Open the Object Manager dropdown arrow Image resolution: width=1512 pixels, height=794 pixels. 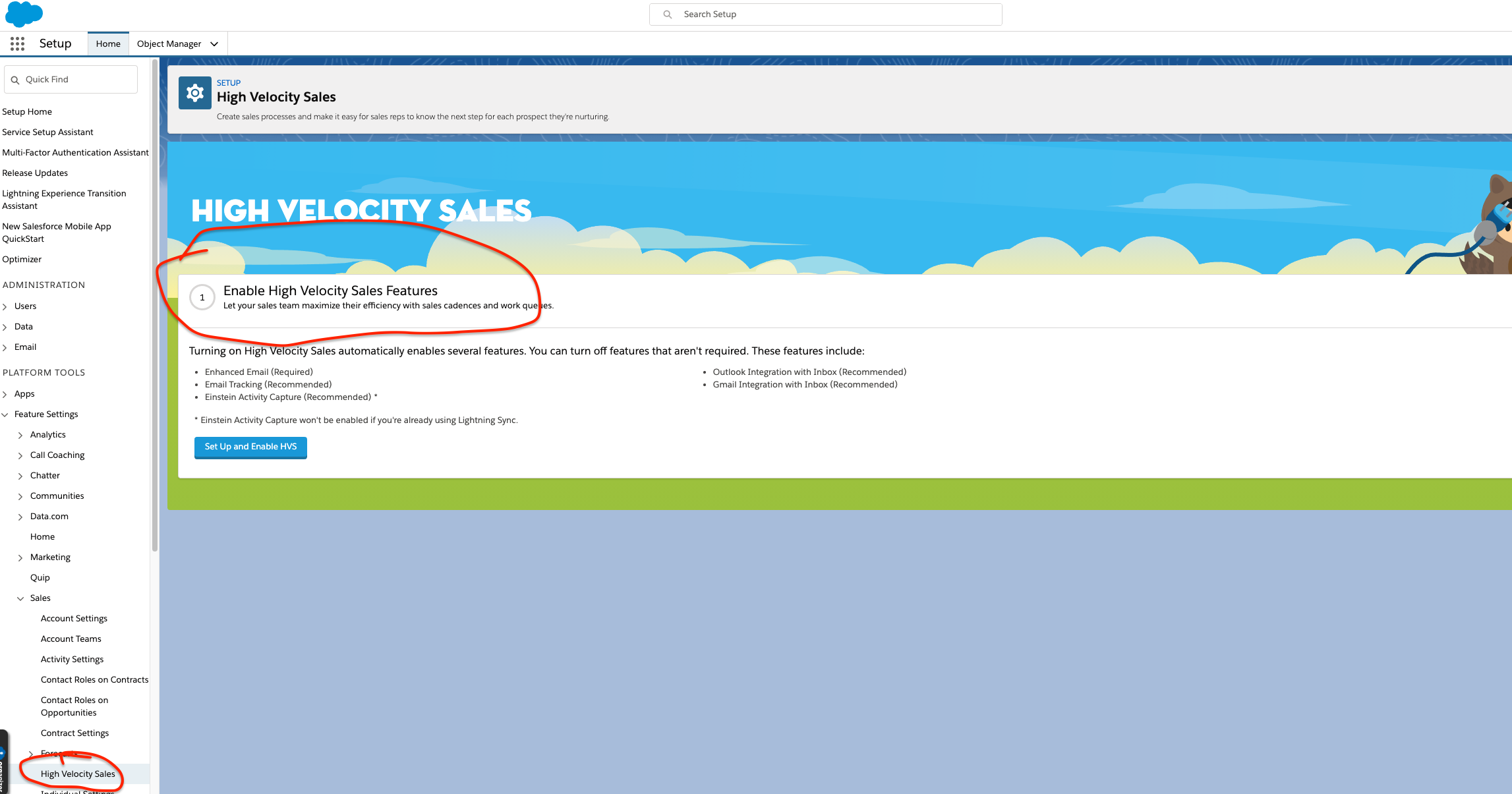pyautogui.click(x=214, y=44)
